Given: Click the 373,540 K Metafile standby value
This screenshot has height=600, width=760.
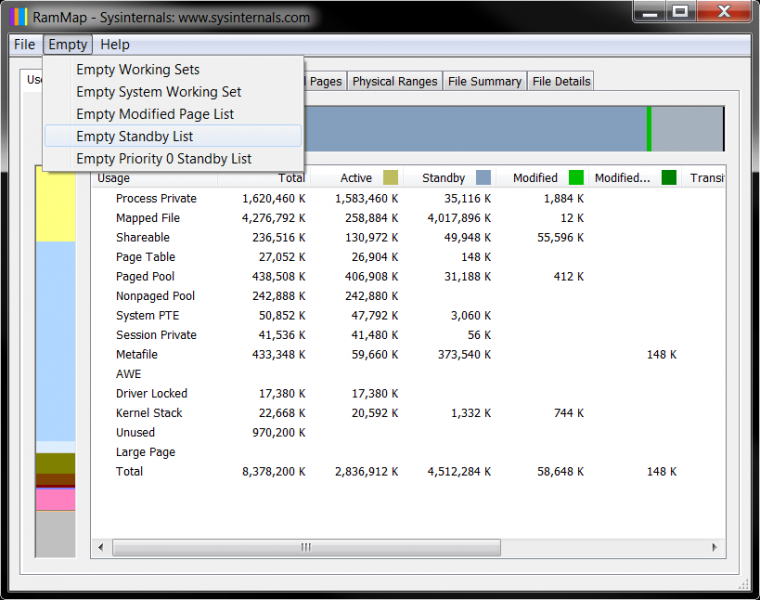Looking at the screenshot, I should pos(464,354).
